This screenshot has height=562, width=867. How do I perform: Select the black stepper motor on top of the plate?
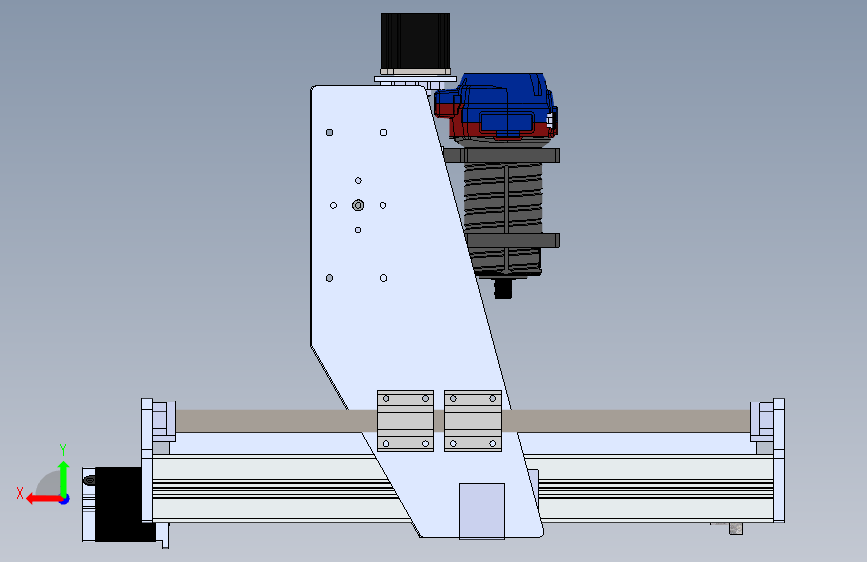click(x=415, y=43)
